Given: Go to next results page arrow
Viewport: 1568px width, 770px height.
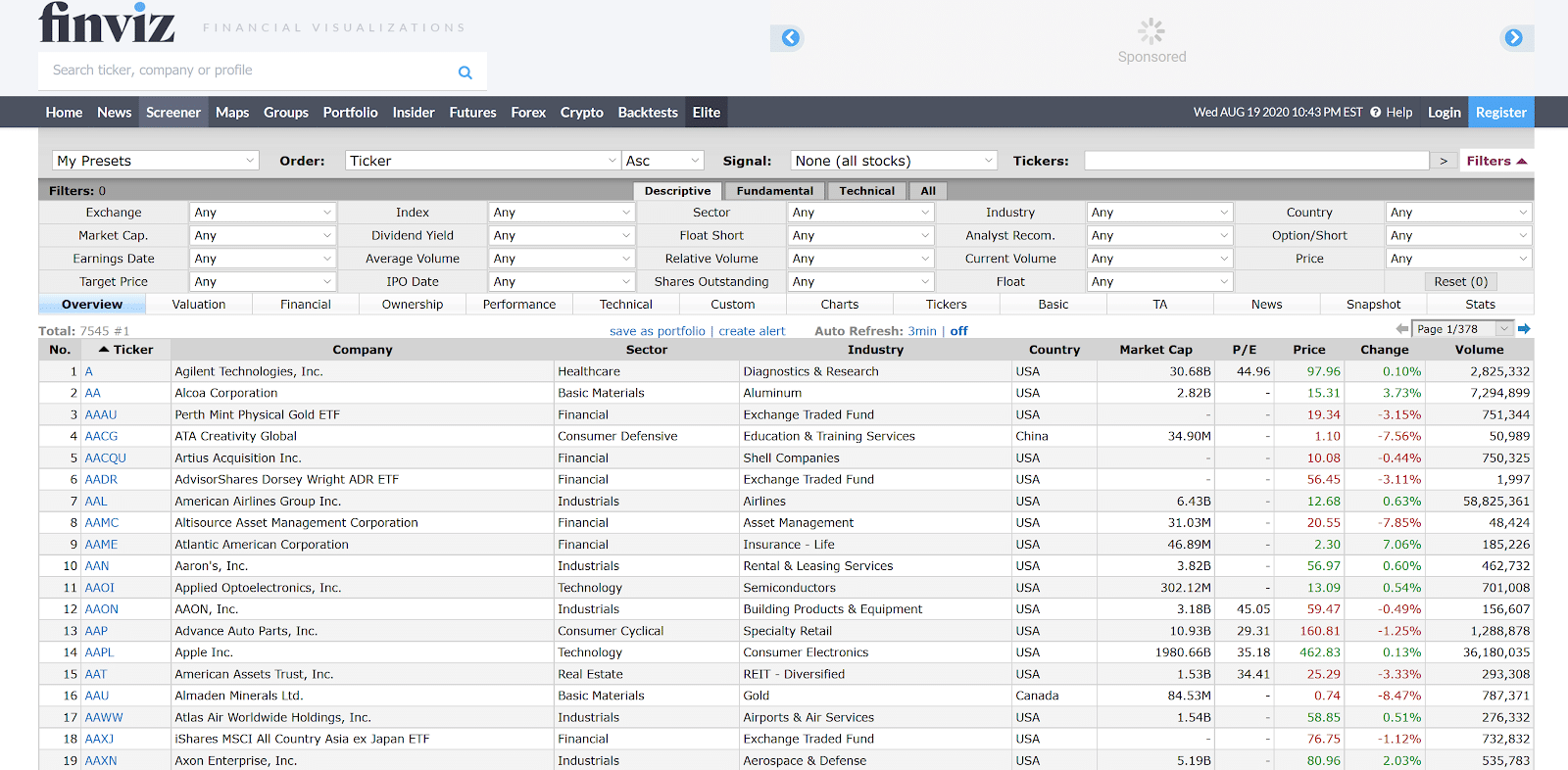Looking at the screenshot, I should (1524, 329).
